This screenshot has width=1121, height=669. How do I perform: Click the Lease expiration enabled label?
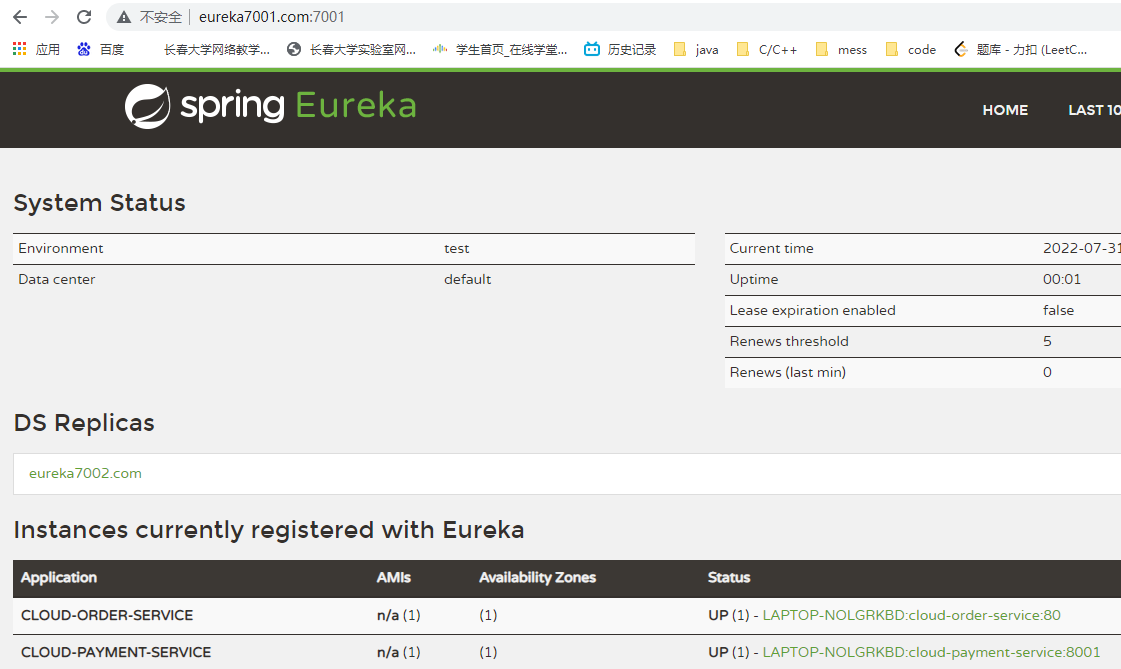tap(812, 310)
